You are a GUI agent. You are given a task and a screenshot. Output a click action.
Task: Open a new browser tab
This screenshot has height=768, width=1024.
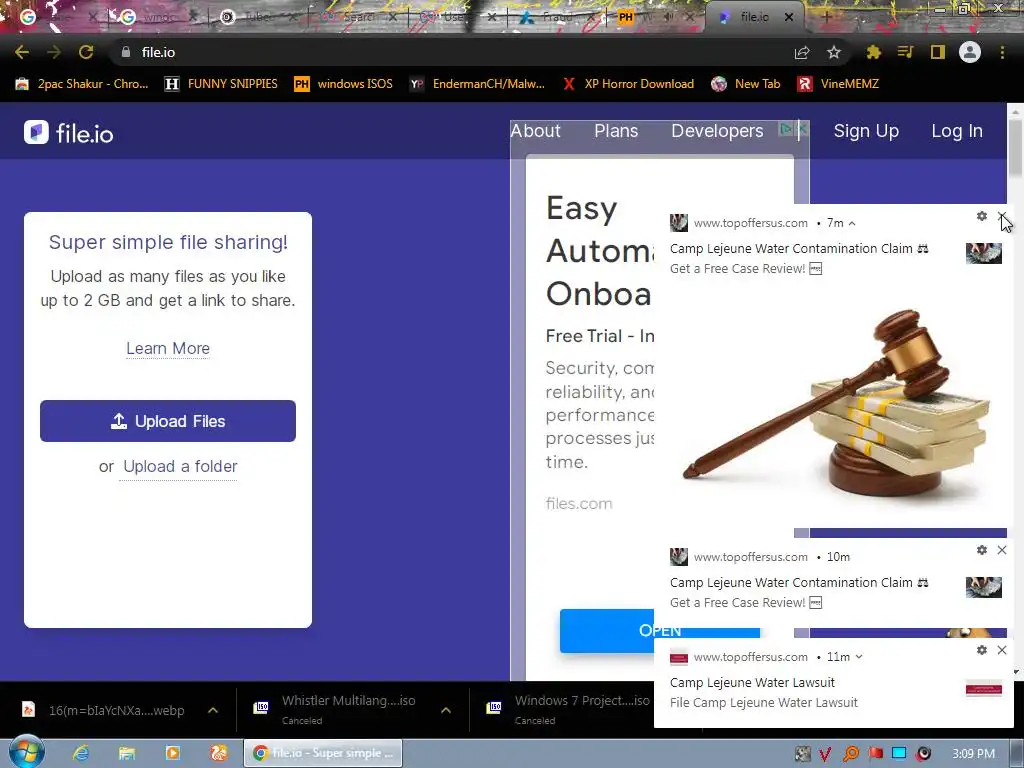(x=826, y=18)
